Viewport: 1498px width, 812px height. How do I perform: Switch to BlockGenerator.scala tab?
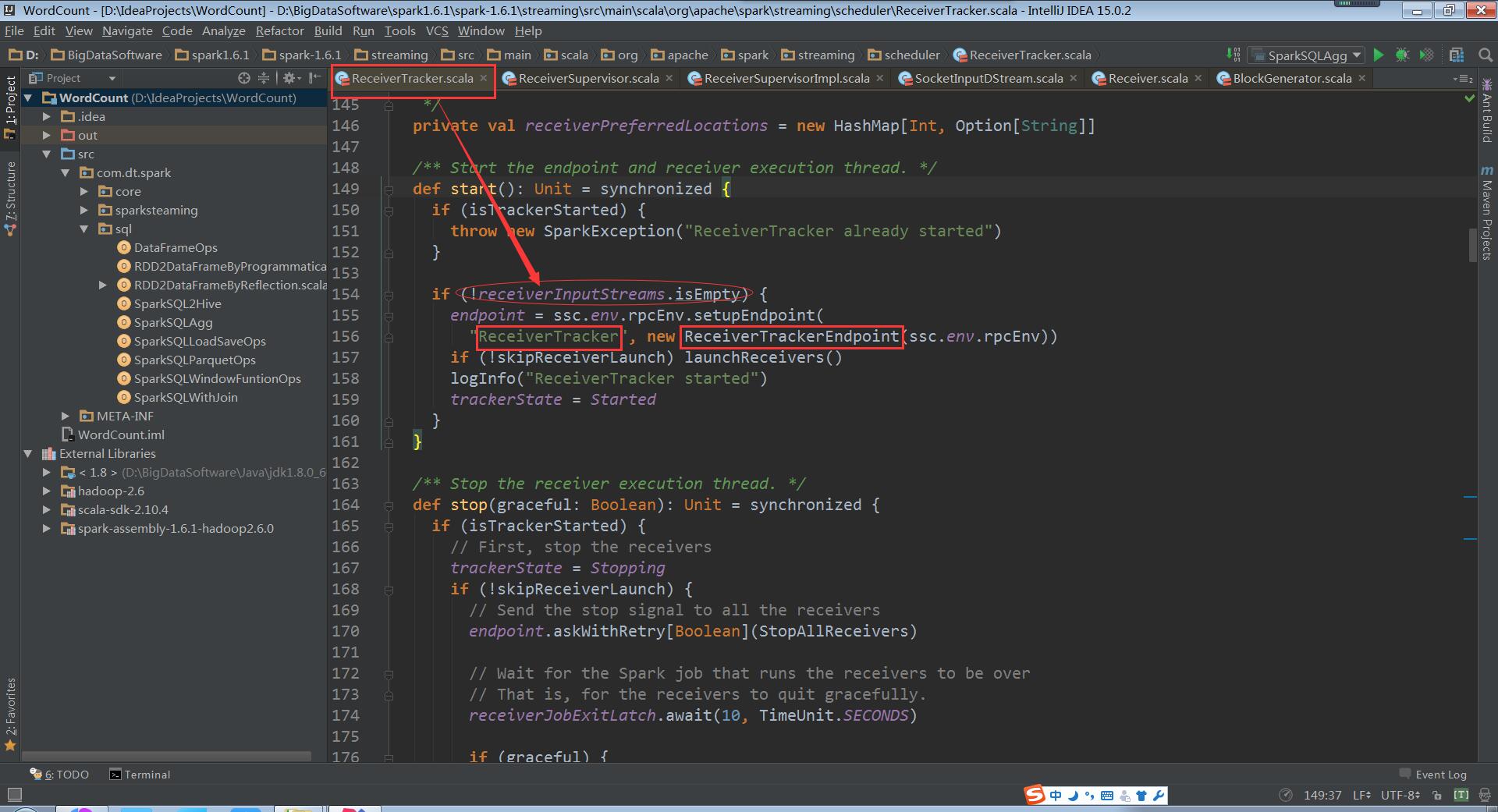click(x=1292, y=78)
